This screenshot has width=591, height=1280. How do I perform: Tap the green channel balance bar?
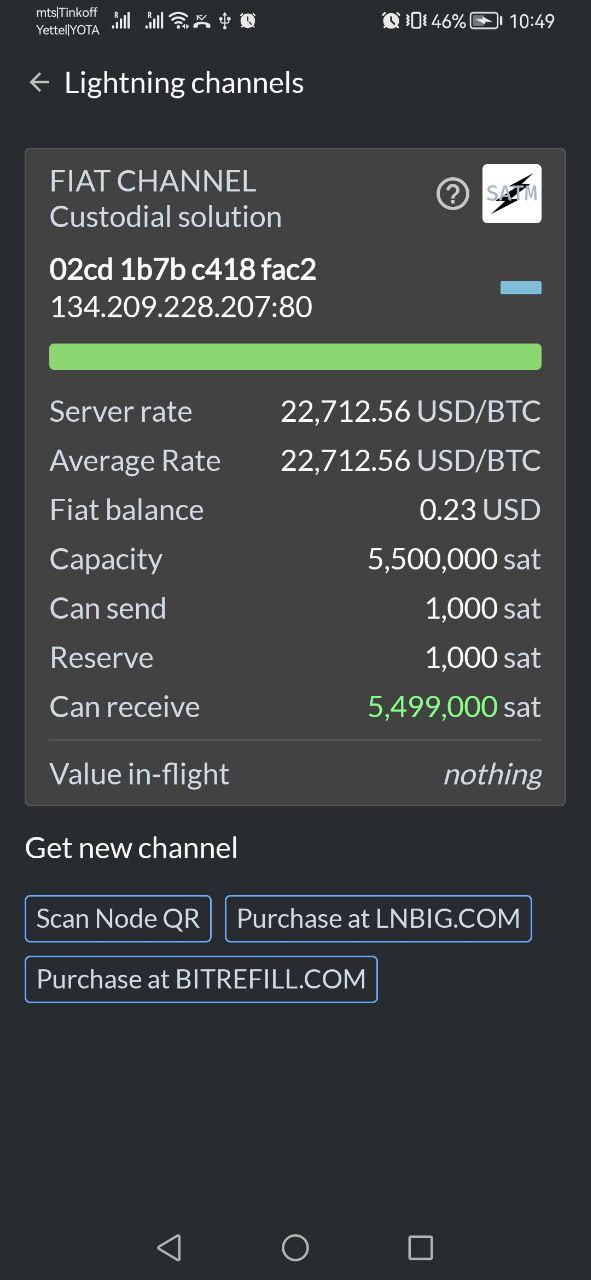(x=295, y=357)
